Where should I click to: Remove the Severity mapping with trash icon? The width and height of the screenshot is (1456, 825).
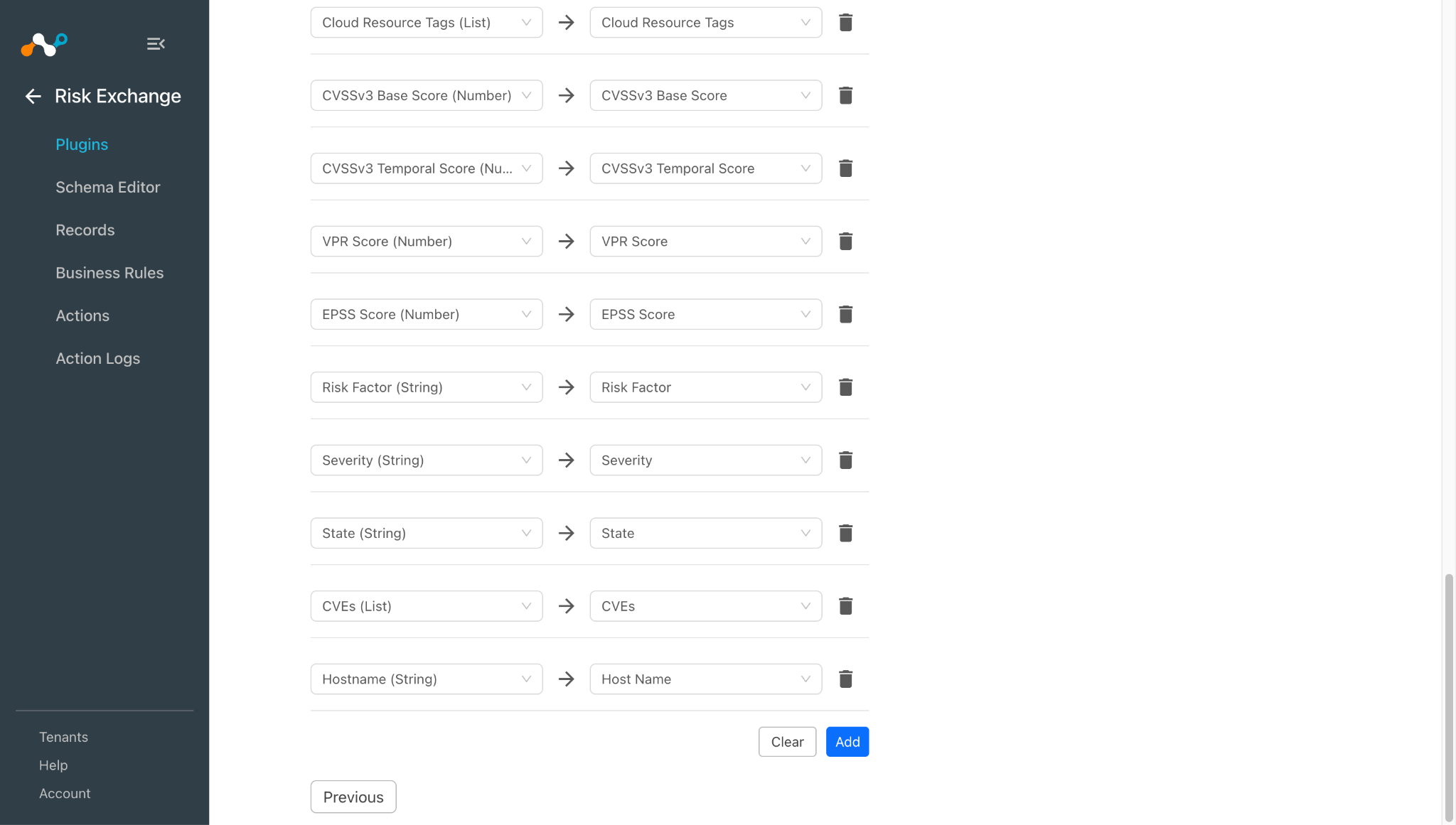(845, 460)
